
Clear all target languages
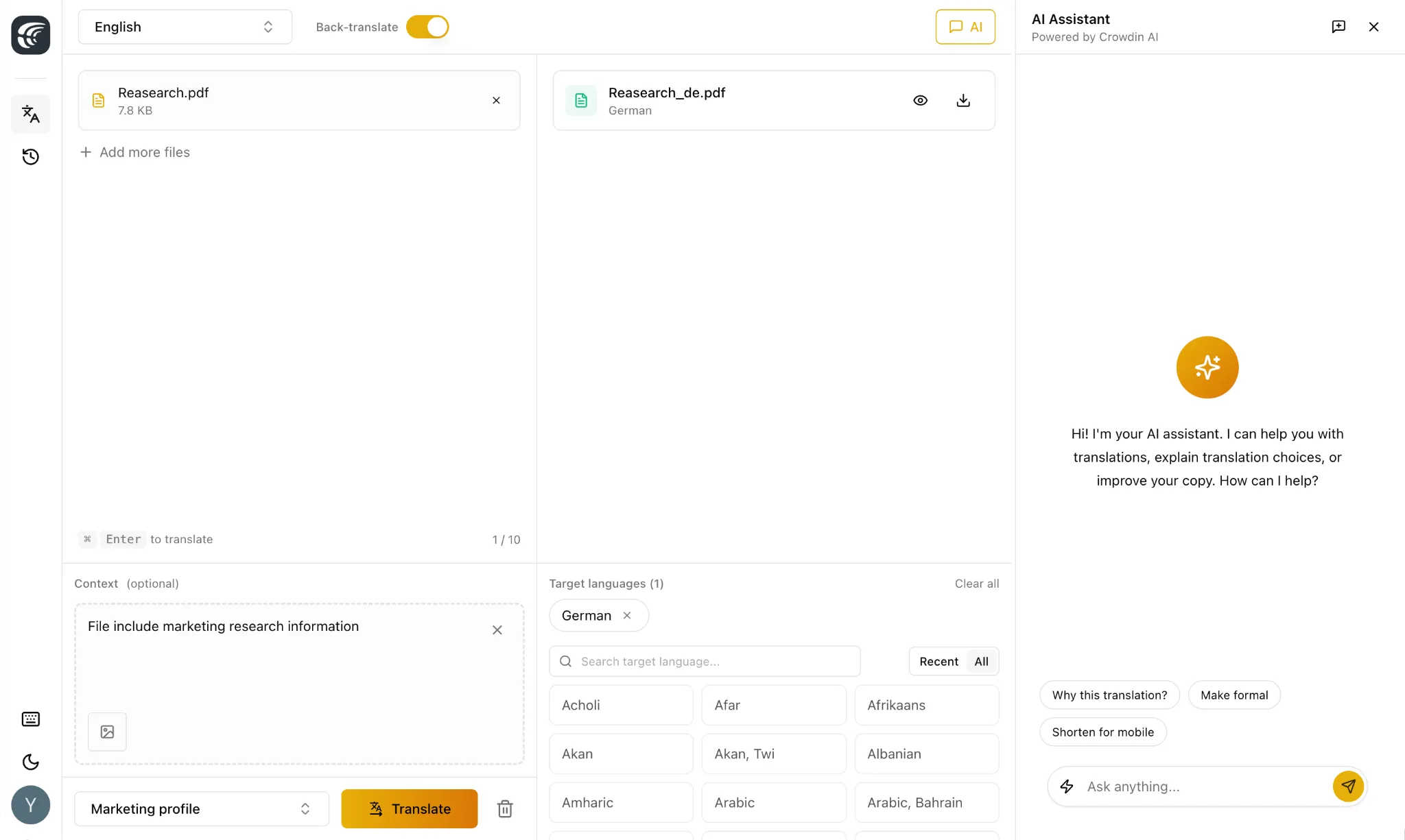click(x=976, y=584)
